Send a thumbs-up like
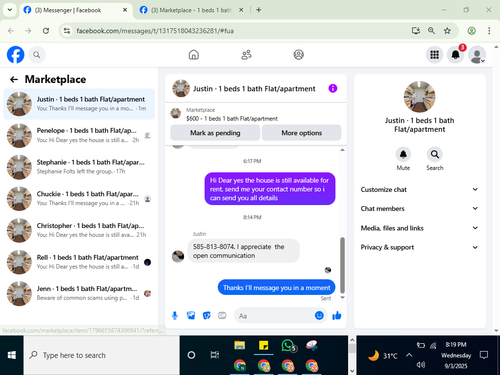The height and width of the screenshot is (375, 500). point(337,315)
